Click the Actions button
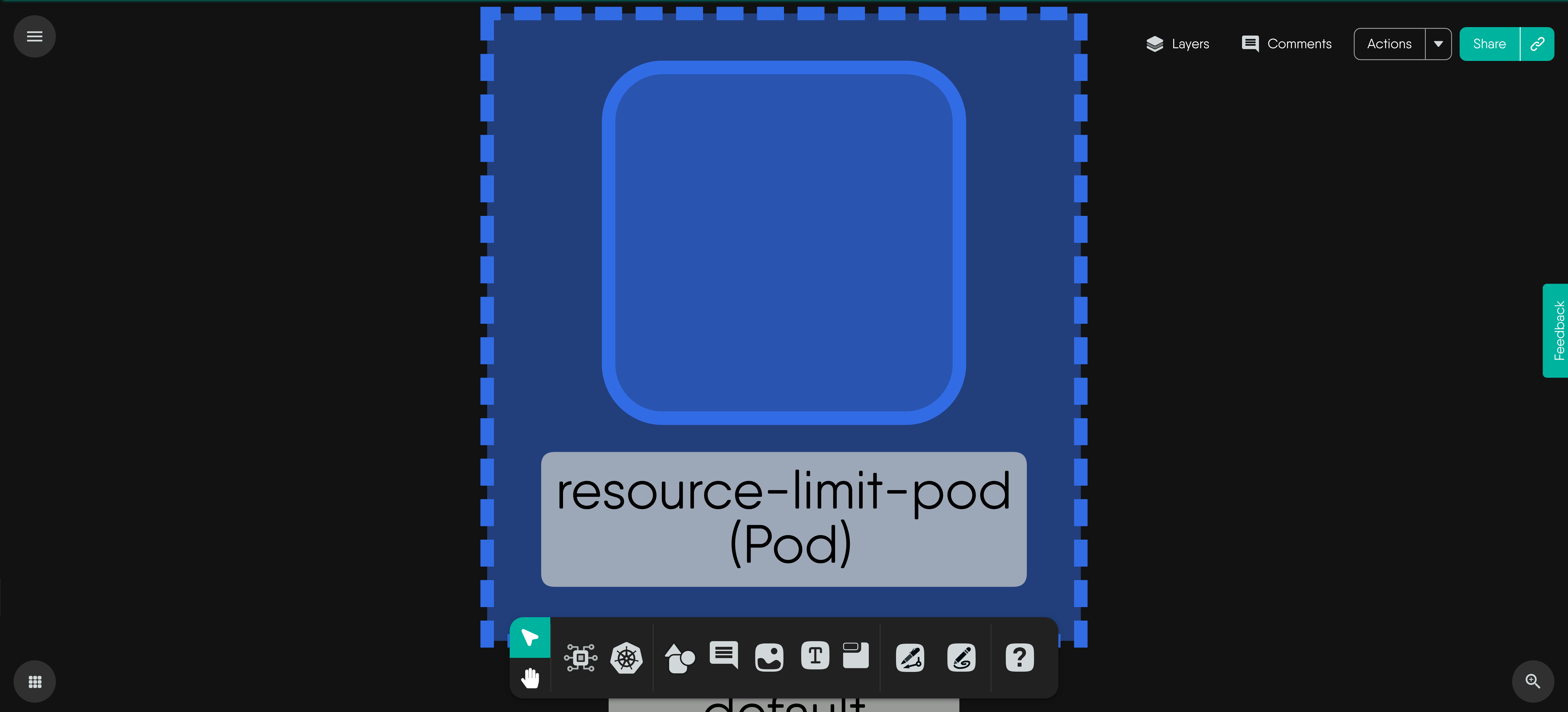This screenshot has width=1568, height=712. [1389, 44]
